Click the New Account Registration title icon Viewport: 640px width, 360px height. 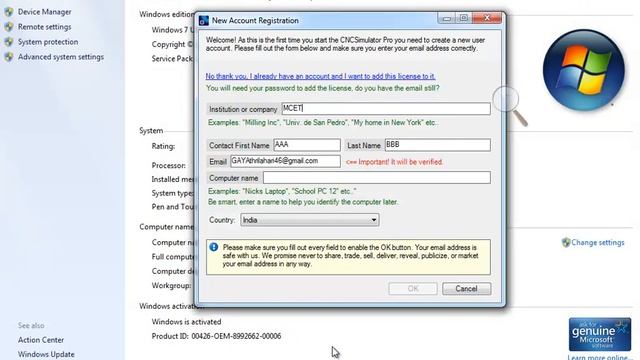click(203, 20)
